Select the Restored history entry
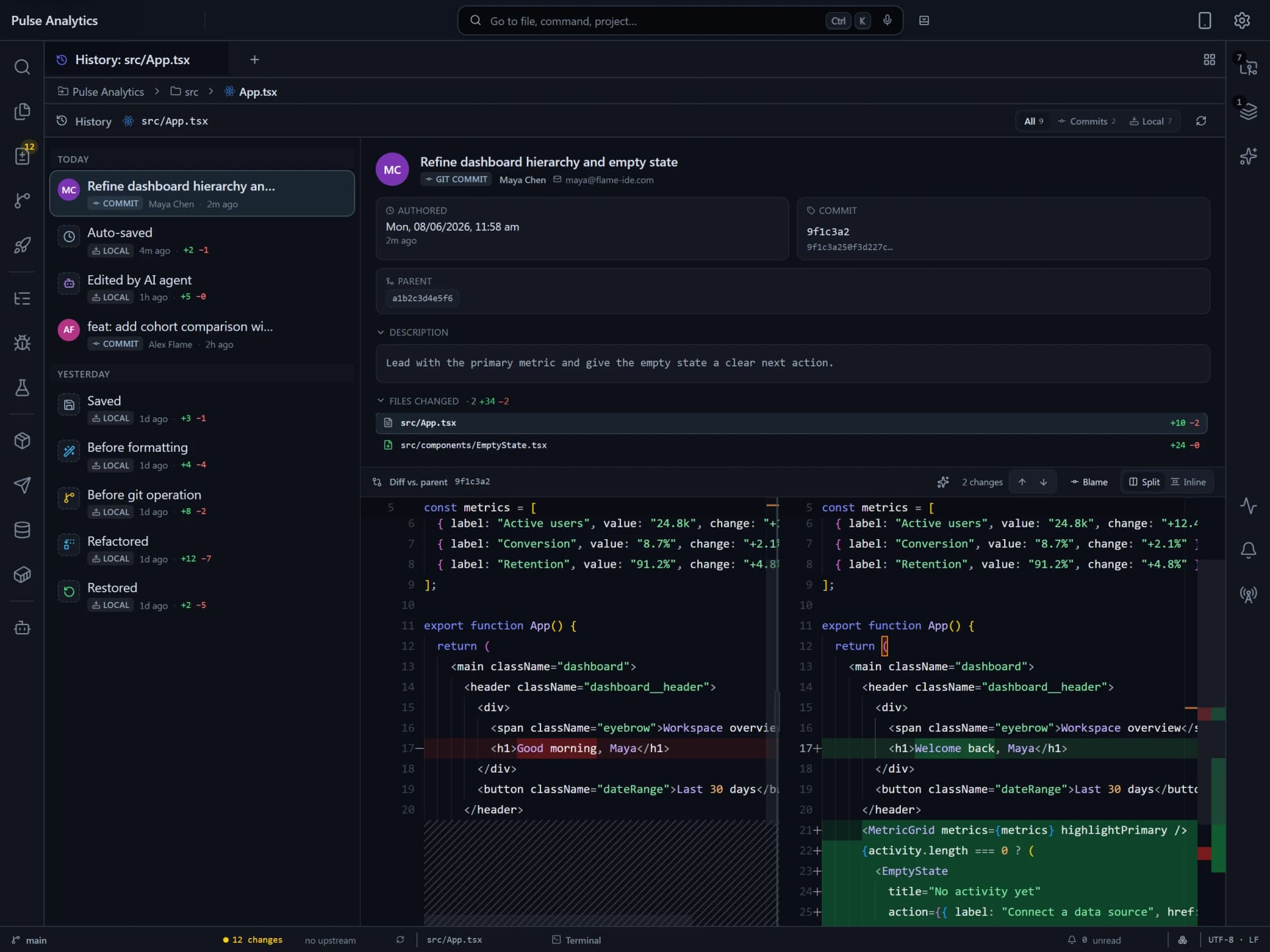This screenshot has width=1270, height=952. [x=202, y=595]
